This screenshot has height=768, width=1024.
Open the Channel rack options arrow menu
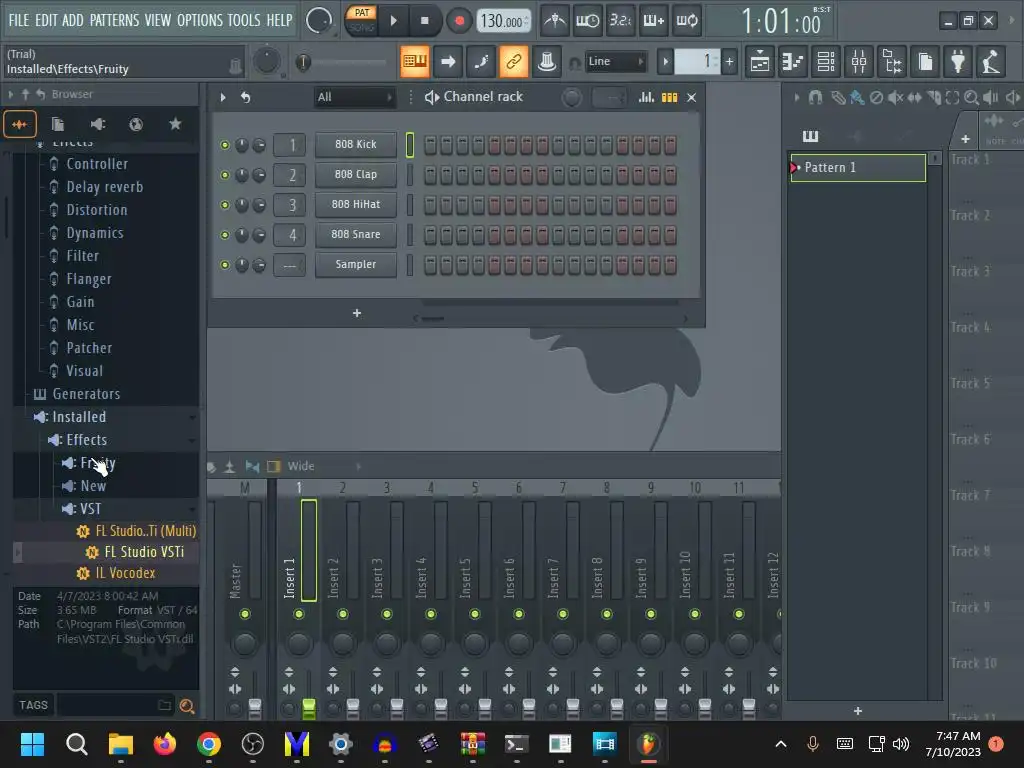pyautogui.click(x=223, y=97)
